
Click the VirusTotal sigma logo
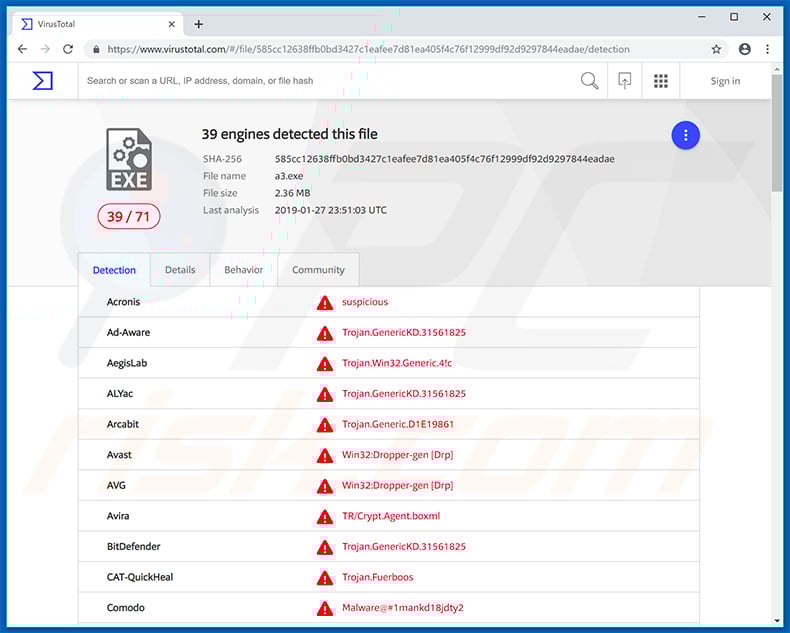[42, 81]
